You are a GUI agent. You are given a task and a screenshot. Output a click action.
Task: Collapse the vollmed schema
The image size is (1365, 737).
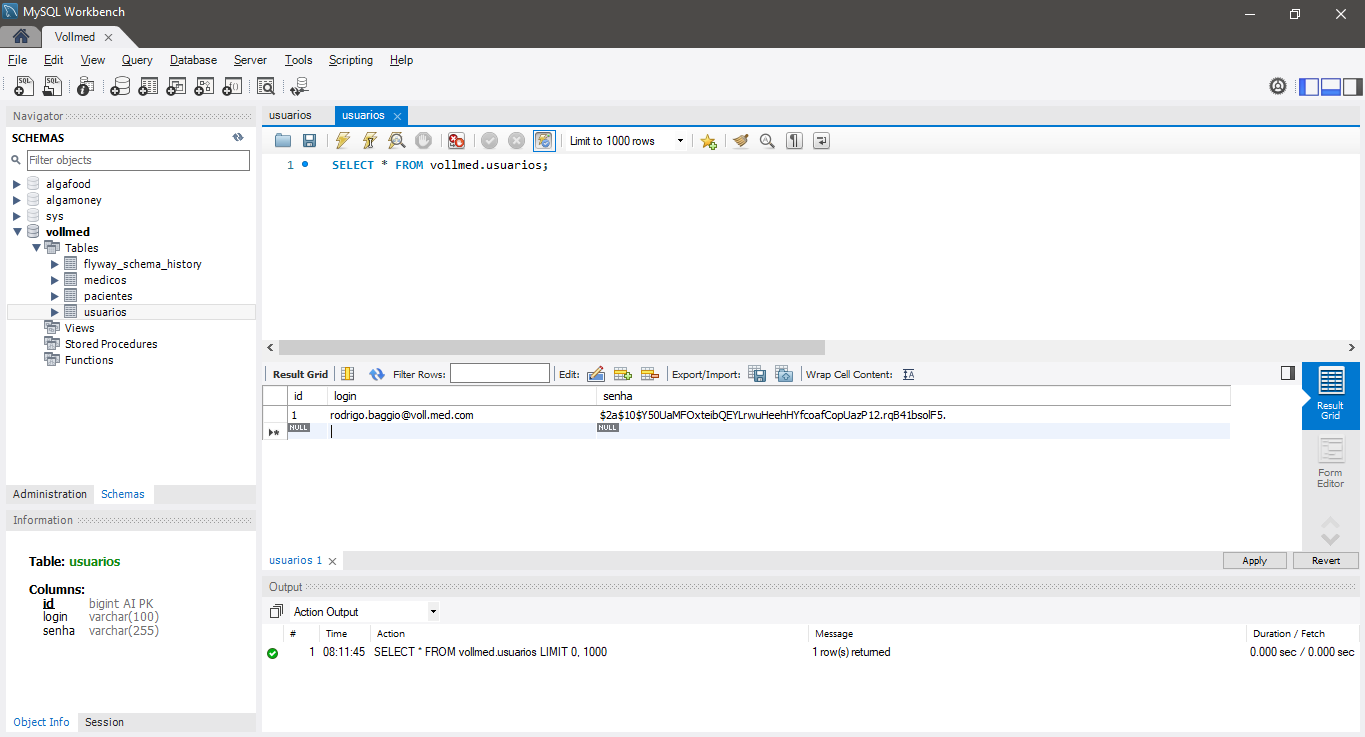tap(17, 232)
